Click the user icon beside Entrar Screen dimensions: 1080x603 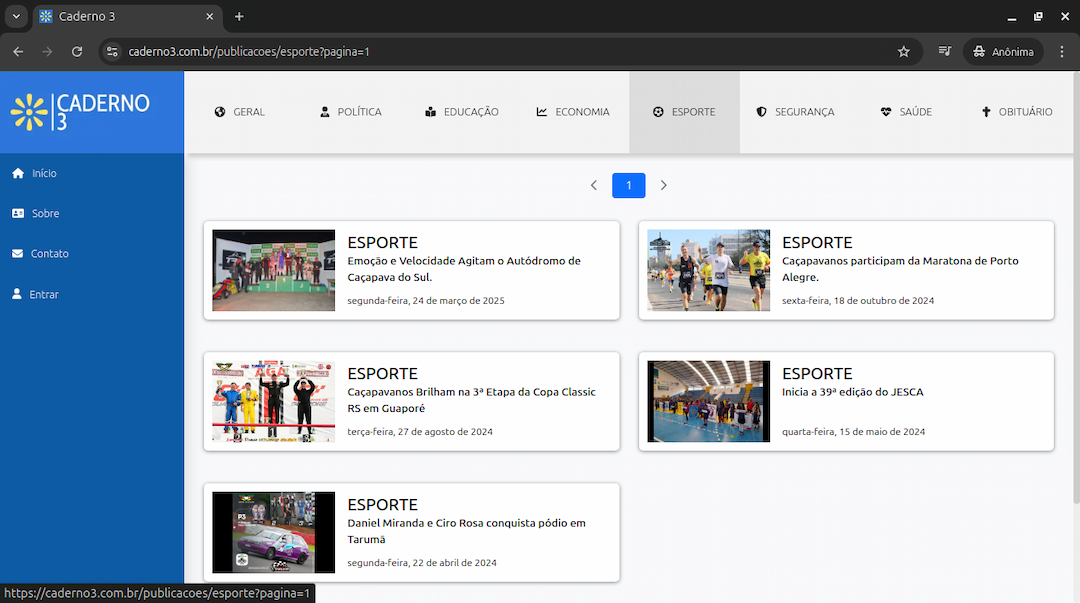click(x=17, y=294)
